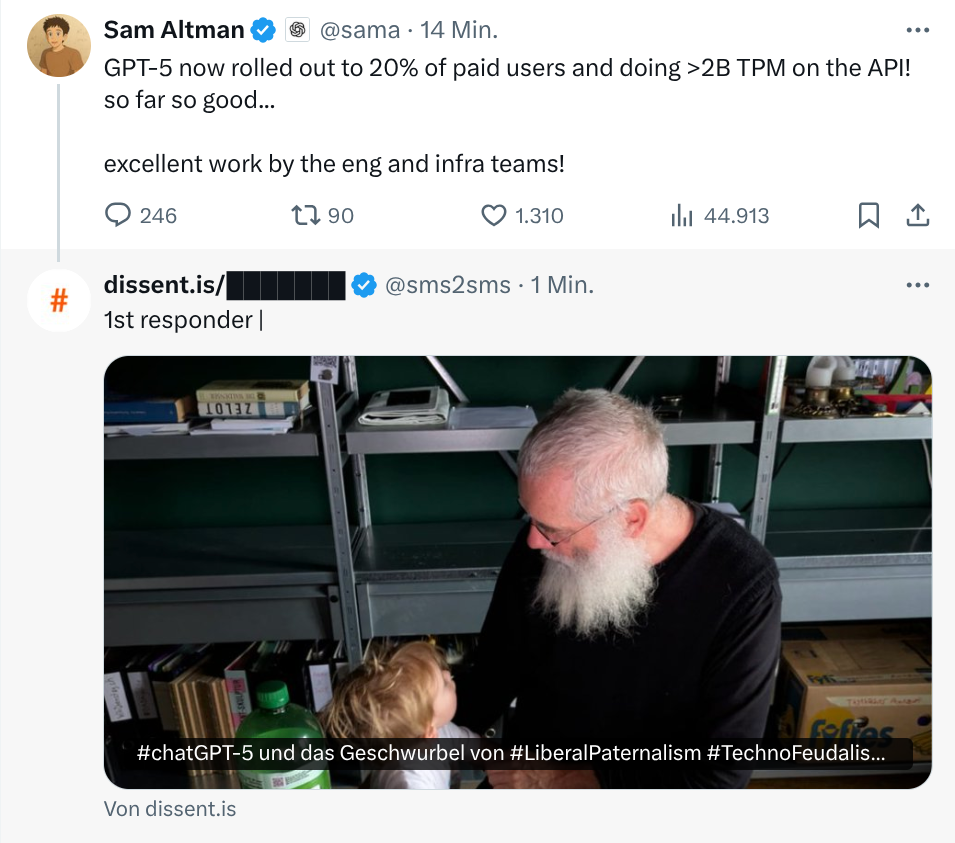Reply to Sam Altman's GPT-5 tweet
This screenshot has width=955, height=843.
[119, 215]
